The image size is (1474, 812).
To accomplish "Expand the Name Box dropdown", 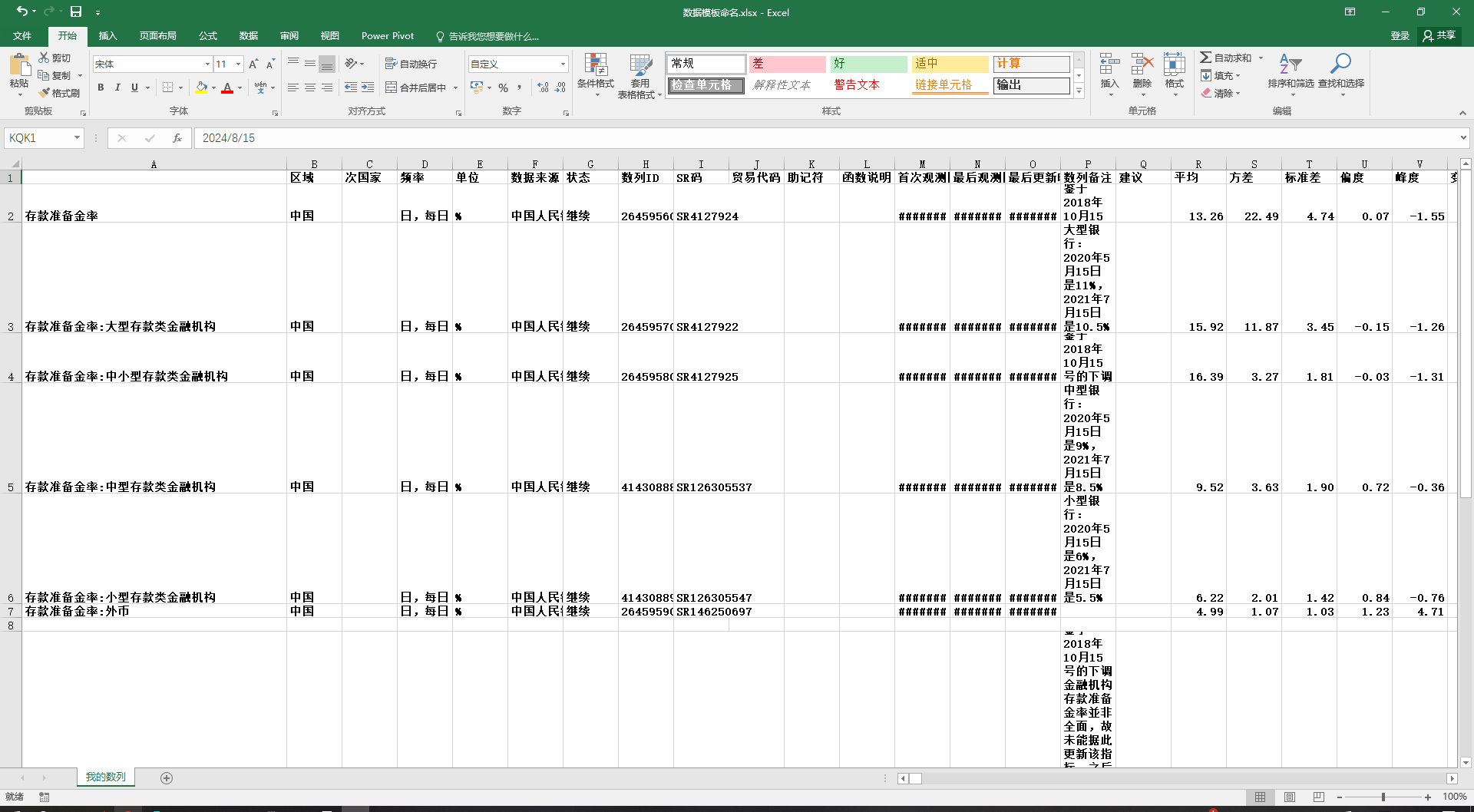I will pos(77,138).
